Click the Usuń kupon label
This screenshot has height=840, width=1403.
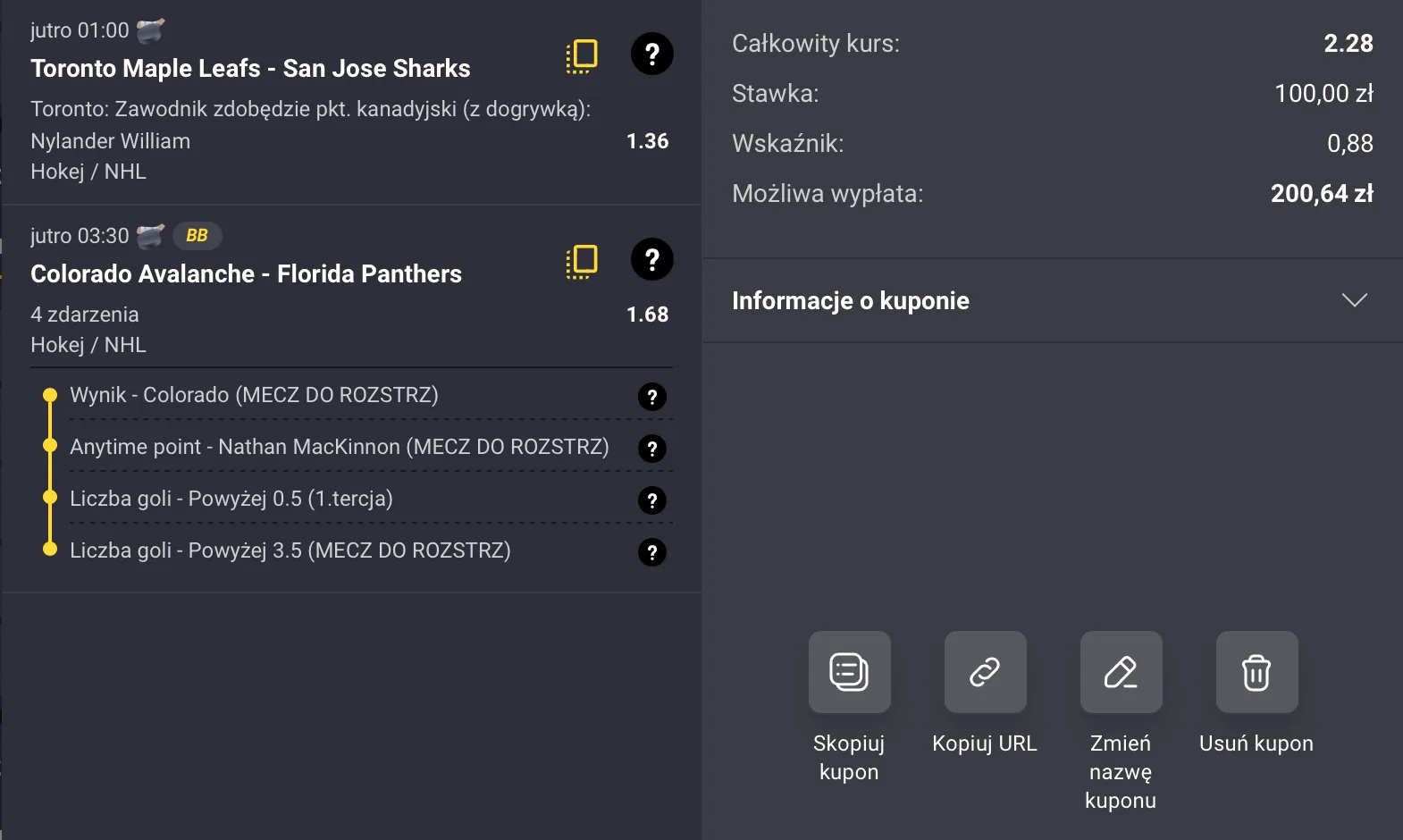click(1256, 743)
